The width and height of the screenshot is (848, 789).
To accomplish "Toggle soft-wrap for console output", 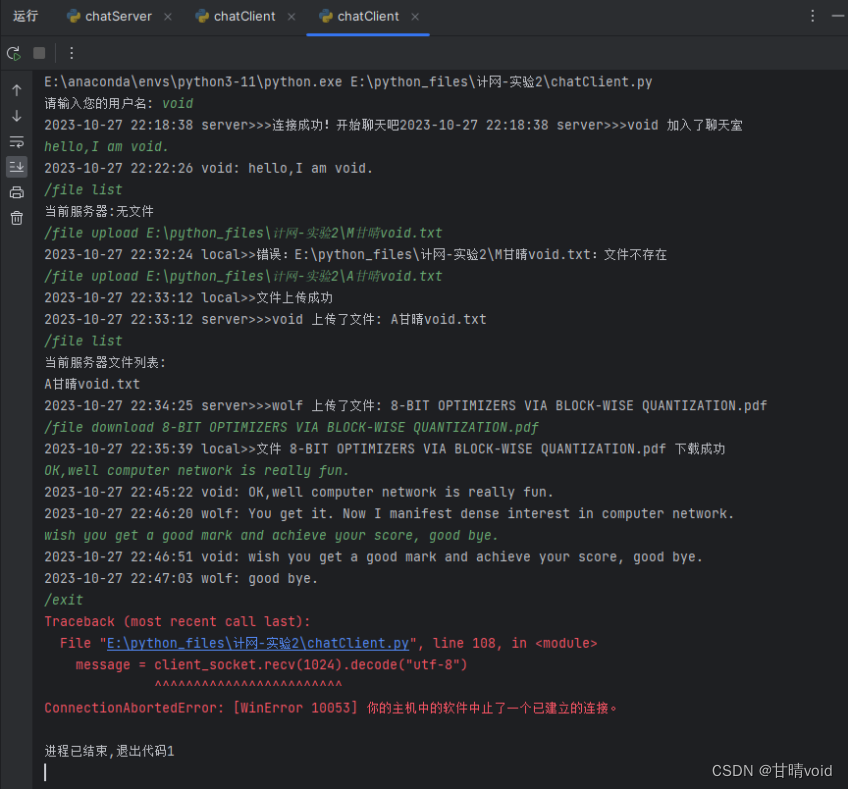I will point(16,141).
